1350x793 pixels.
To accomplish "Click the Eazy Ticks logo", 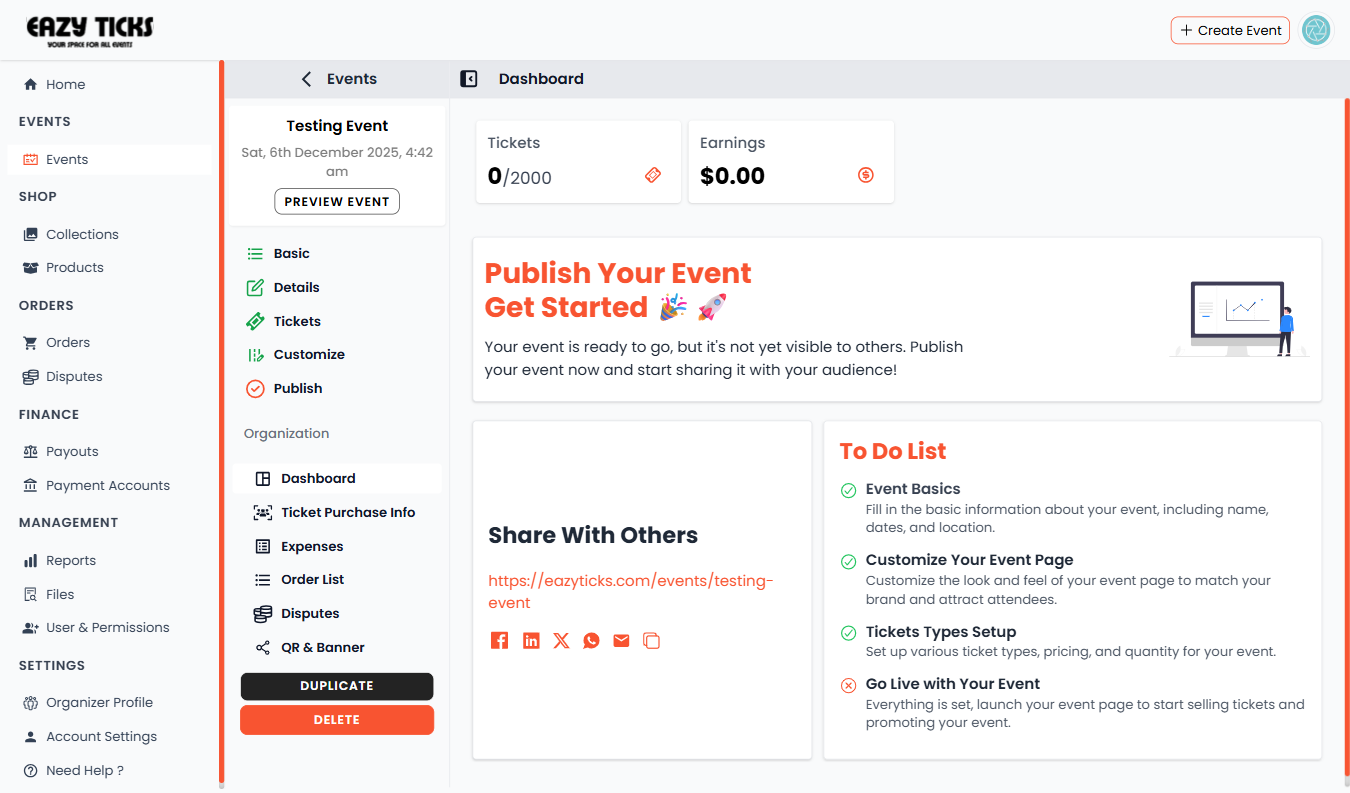I will pos(88,30).
